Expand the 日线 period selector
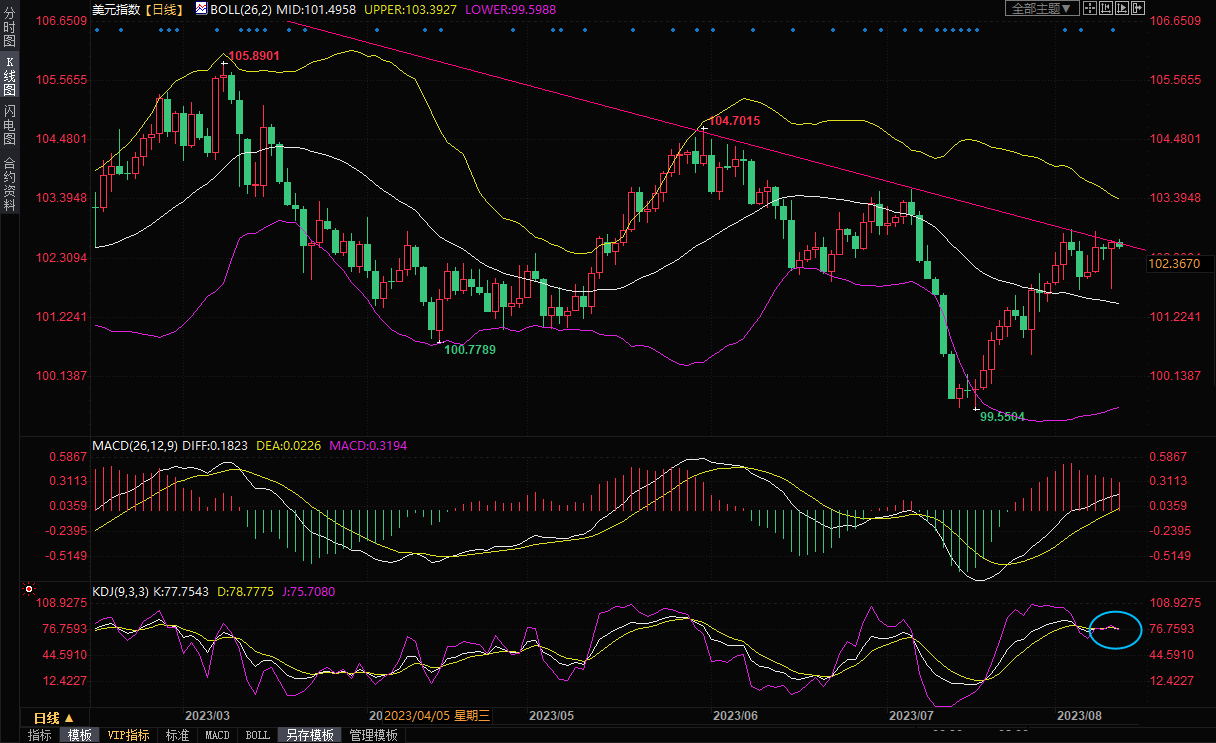Image resolution: width=1216 pixels, height=743 pixels. pyautogui.click(x=54, y=718)
